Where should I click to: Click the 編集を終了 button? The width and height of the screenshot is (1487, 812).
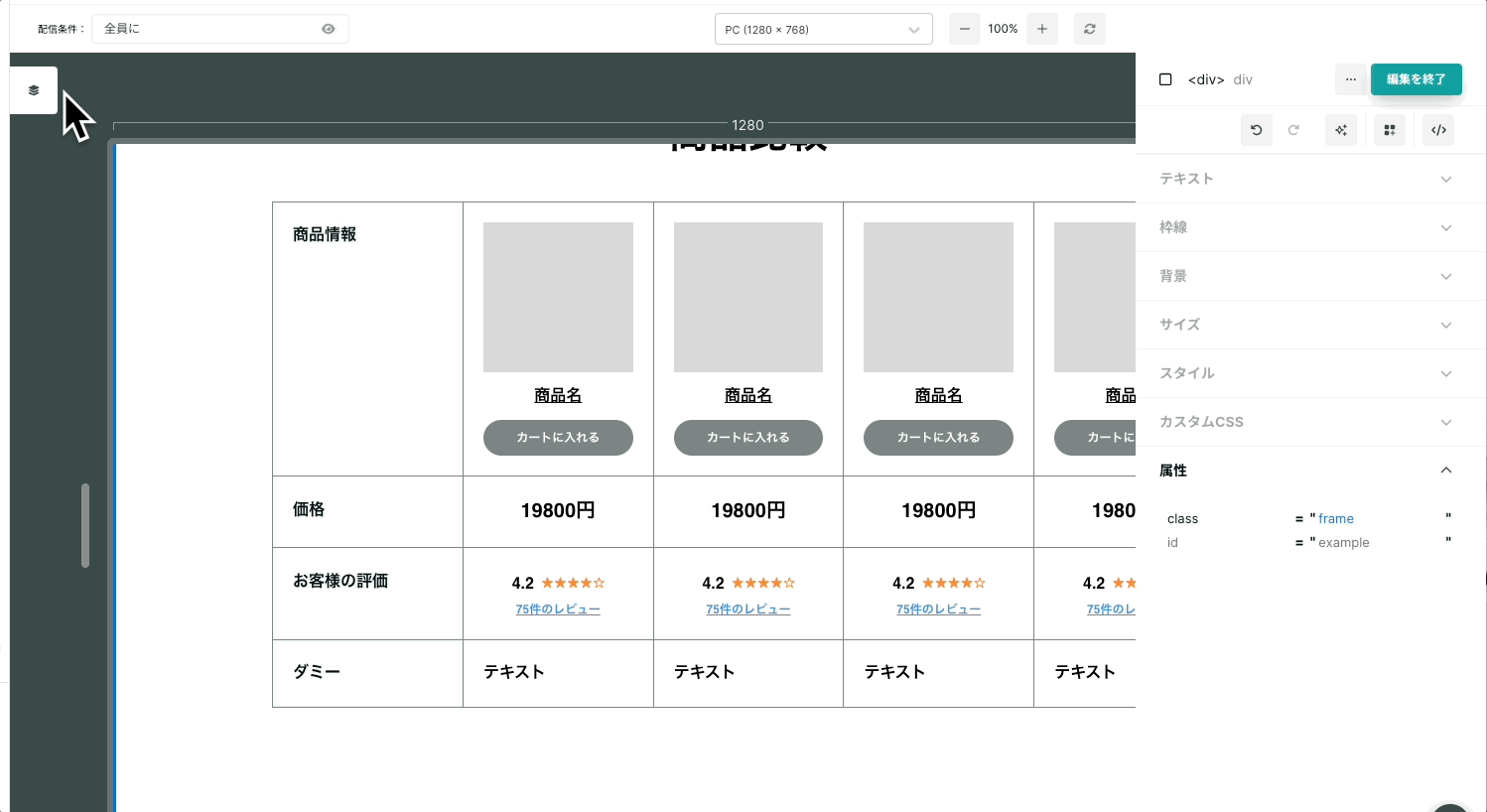[1417, 79]
